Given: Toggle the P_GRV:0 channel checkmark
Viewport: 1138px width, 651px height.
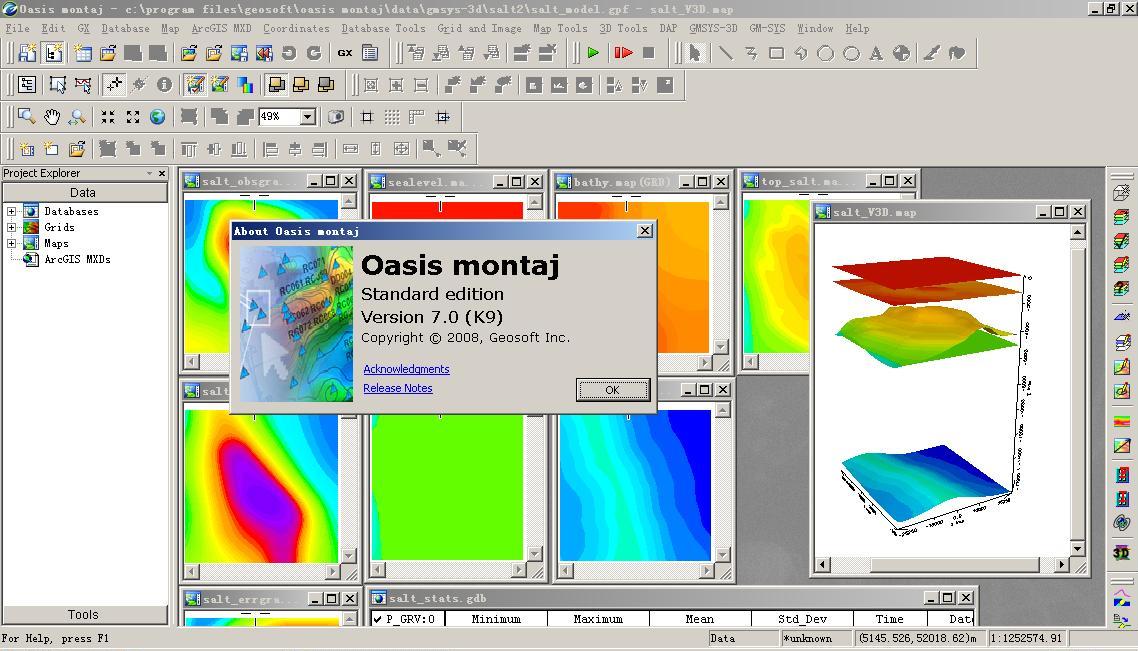Looking at the screenshot, I should (x=377, y=619).
